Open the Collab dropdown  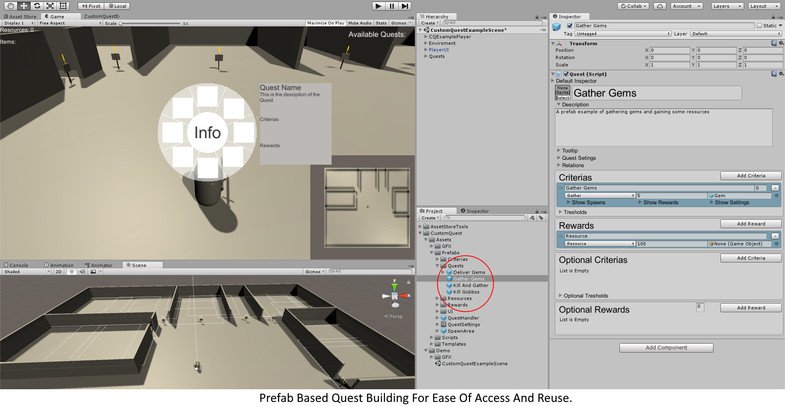[x=633, y=6]
